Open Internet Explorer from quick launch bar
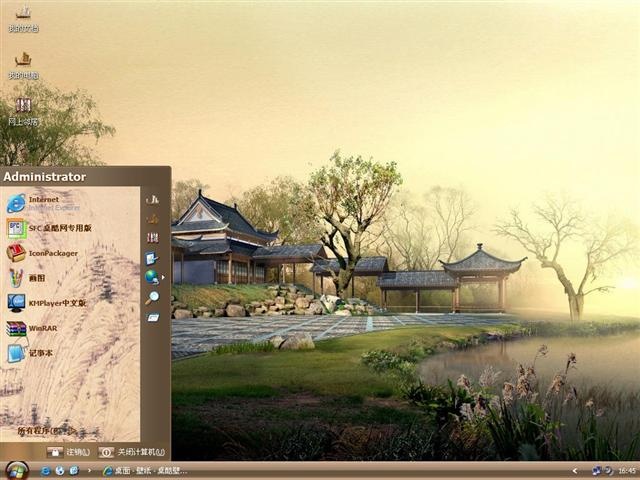The image size is (640, 480). [46, 471]
